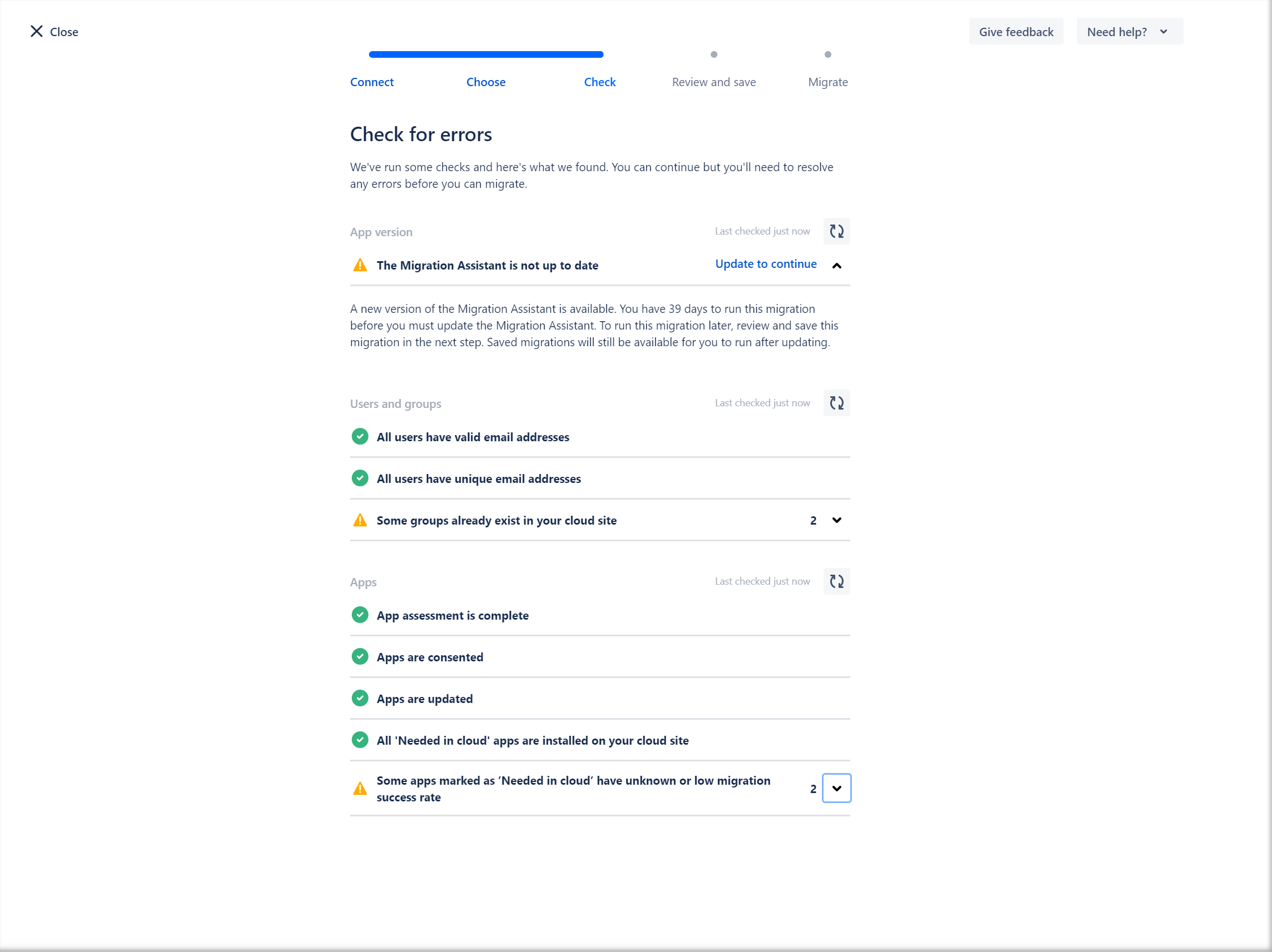The width and height of the screenshot is (1272, 952).
Task: Expand Some groups already exist in cloud site
Action: [x=837, y=520]
